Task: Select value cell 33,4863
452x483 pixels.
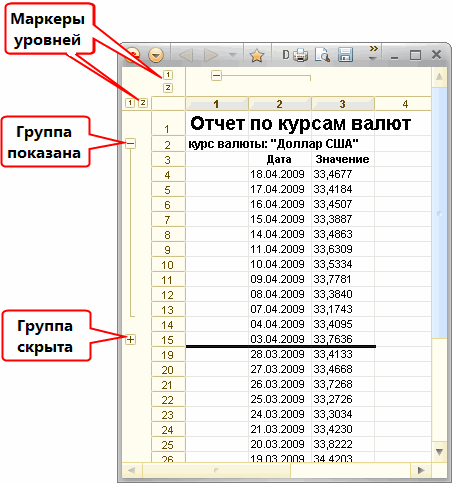Action: [x=343, y=234]
